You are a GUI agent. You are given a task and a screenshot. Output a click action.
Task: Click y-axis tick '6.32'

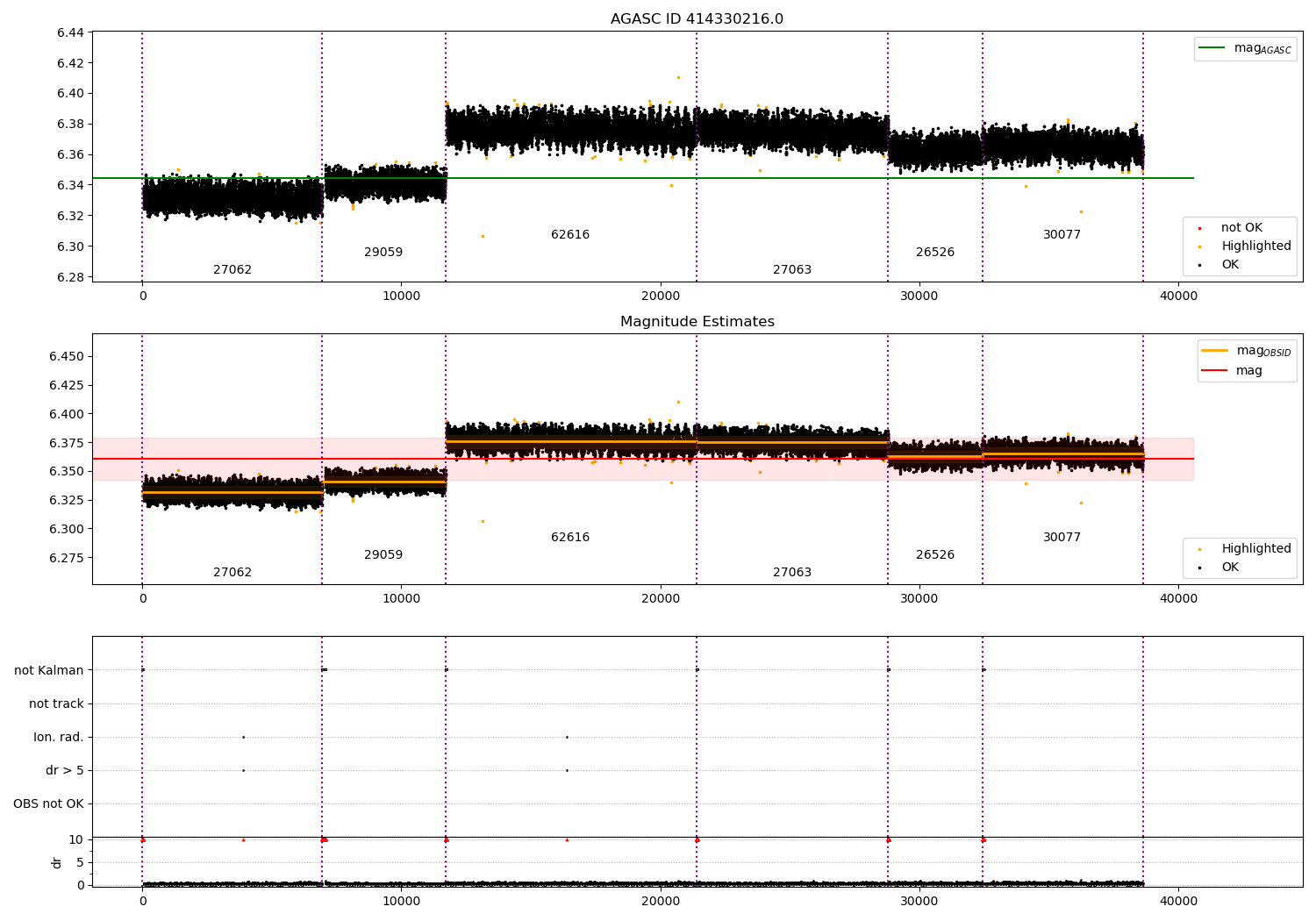click(x=70, y=217)
